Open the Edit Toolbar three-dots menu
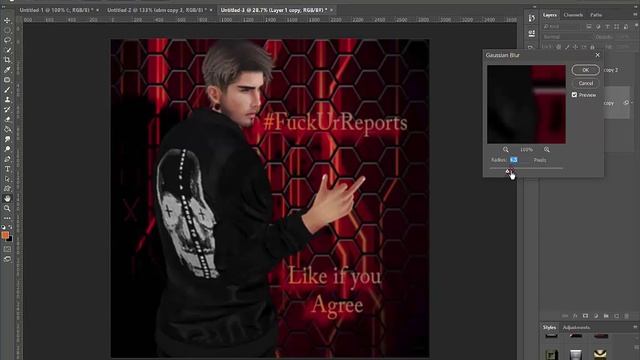 click(7, 218)
